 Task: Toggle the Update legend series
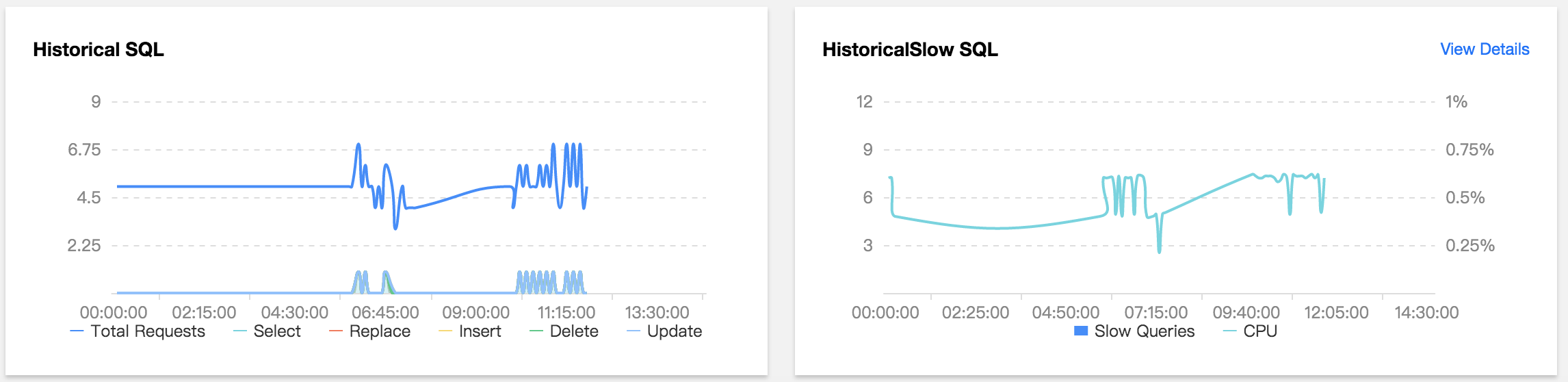[664, 331]
